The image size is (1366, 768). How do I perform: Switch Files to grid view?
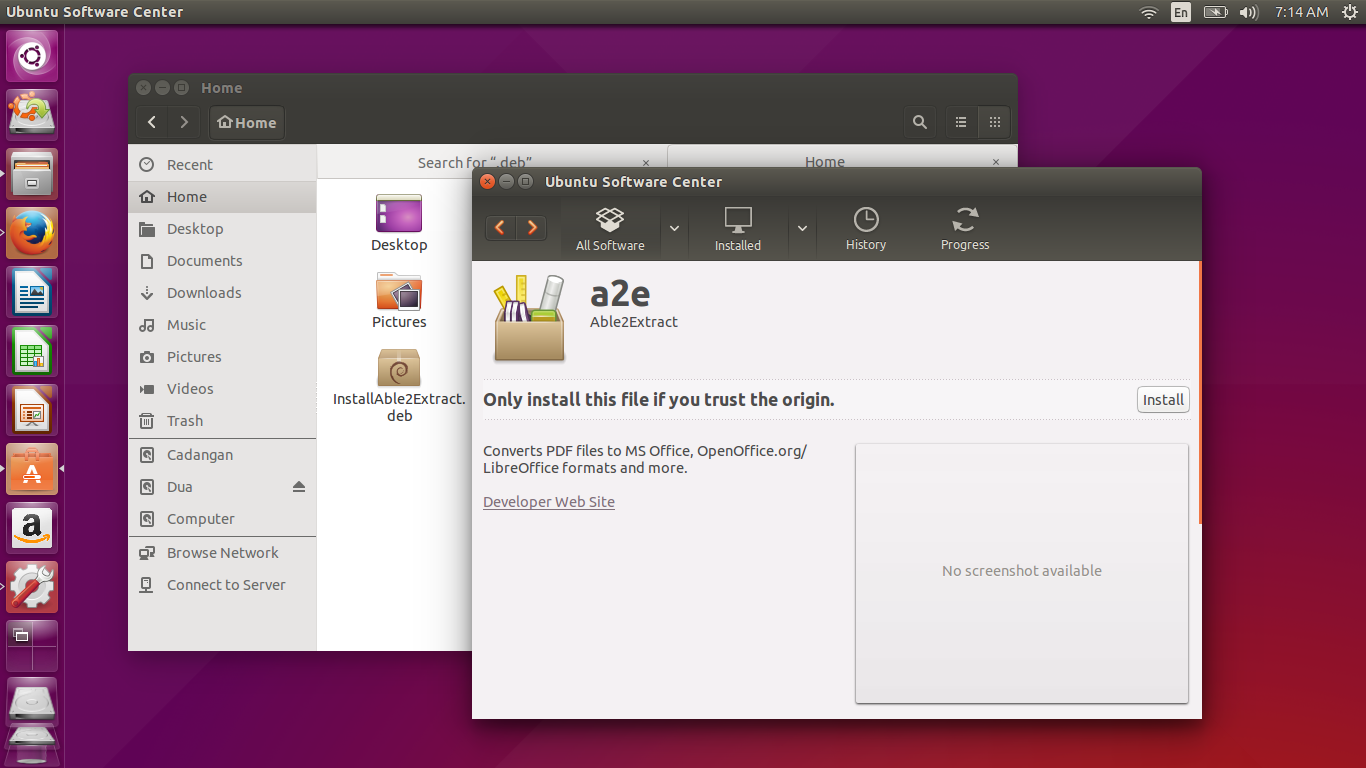click(994, 122)
